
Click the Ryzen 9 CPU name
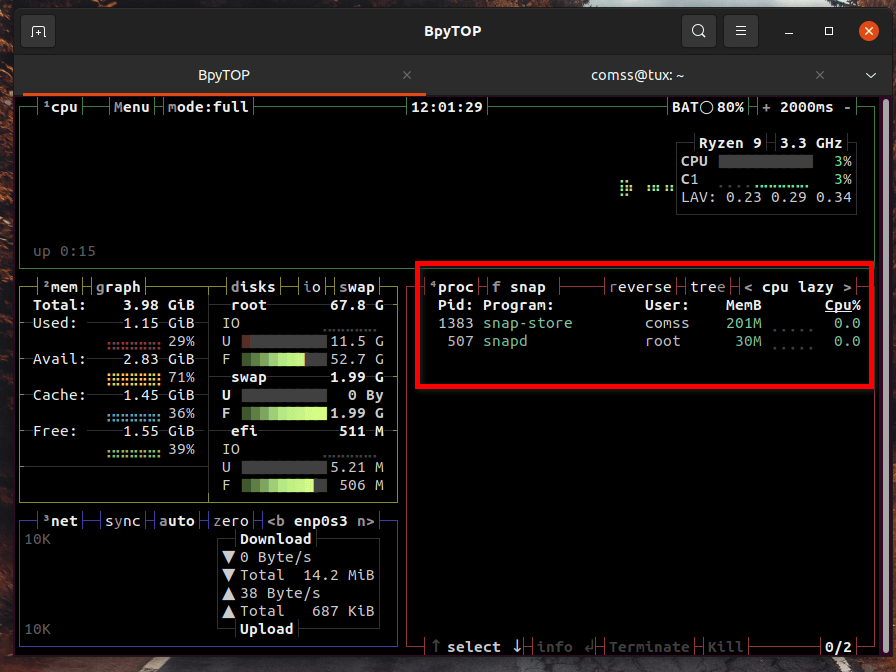pyautogui.click(x=730, y=143)
